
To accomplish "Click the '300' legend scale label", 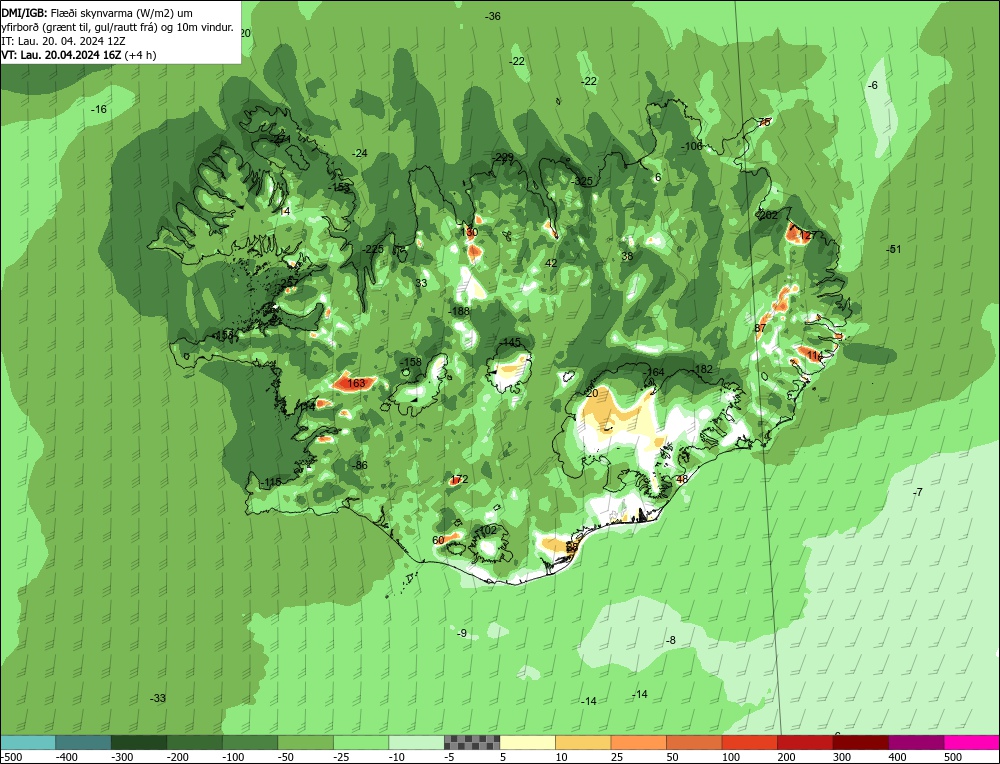I will tap(842, 757).
